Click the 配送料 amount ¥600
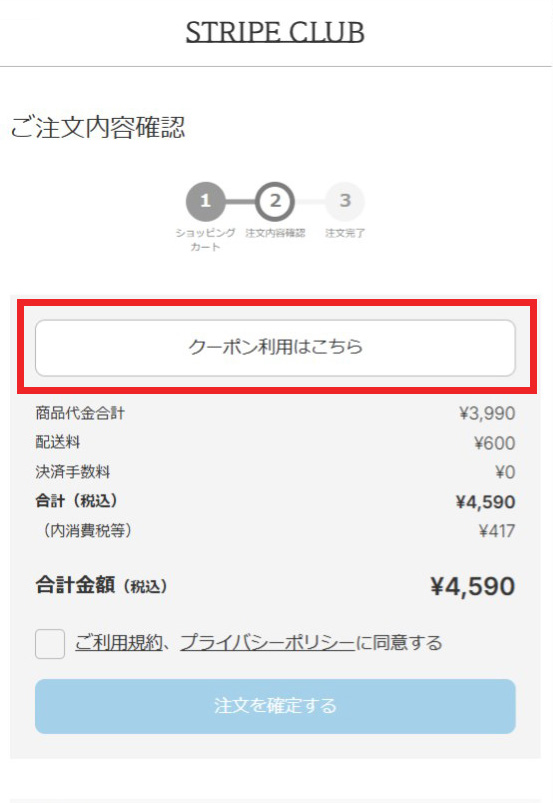This screenshot has width=553, height=803. [494, 443]
